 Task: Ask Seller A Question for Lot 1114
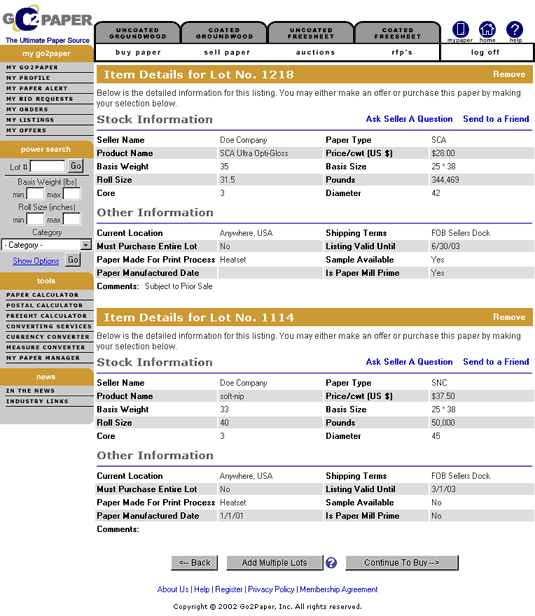coord(409,362)
